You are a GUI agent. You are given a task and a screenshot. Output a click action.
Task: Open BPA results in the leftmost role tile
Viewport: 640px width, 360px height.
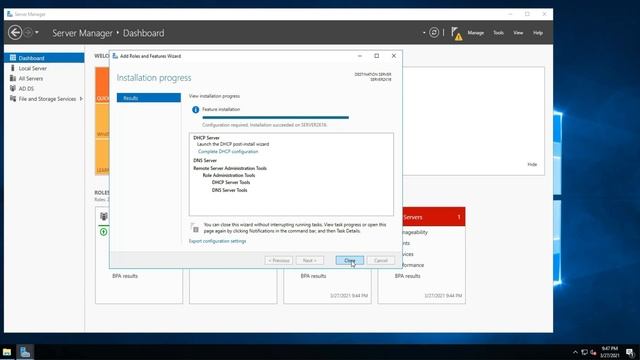coord(125,276)
